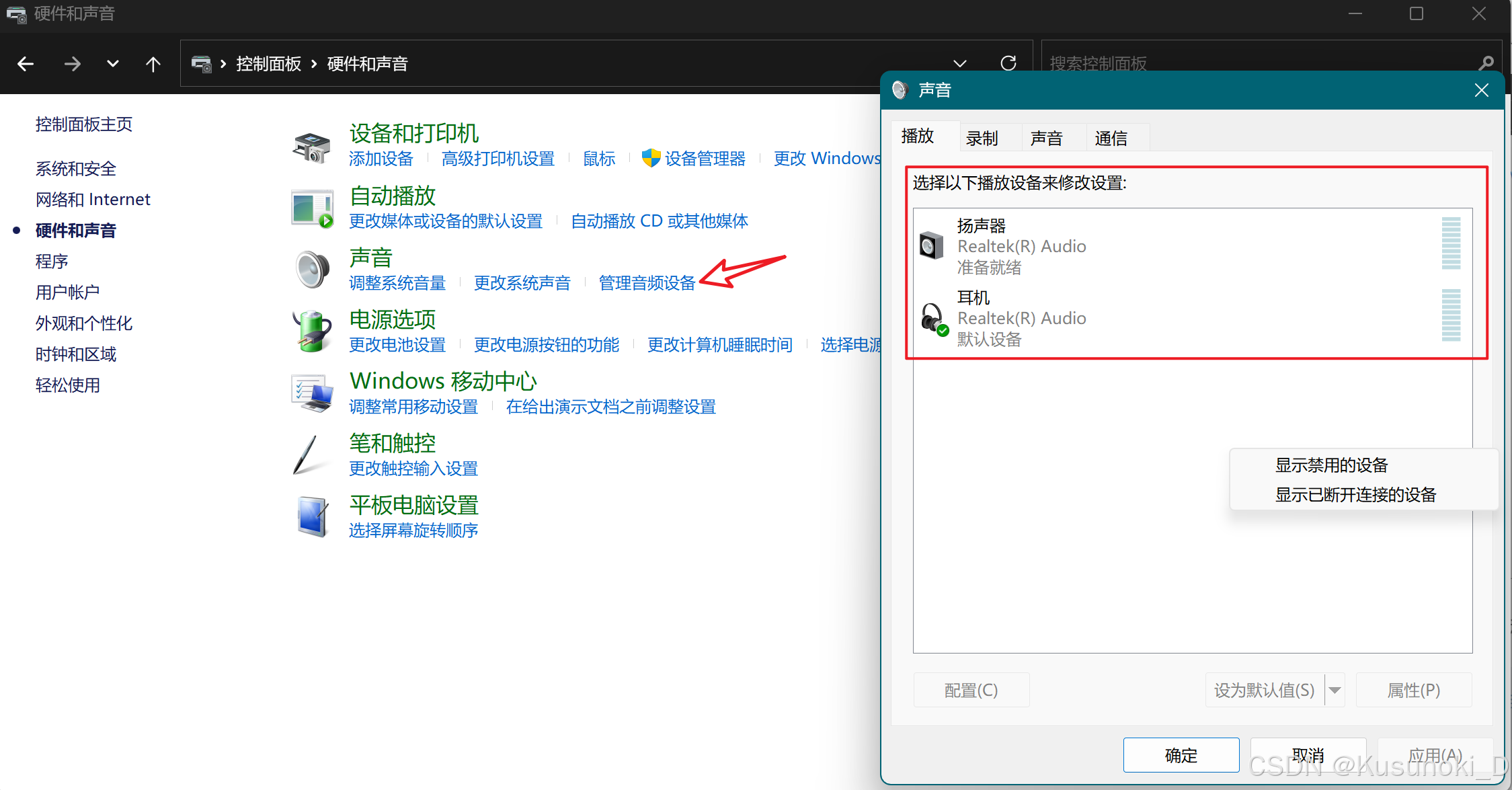Viewport: 1512px width, 790px height.
Task: Click the Tablet PC Settings icon
Action: (312, 517)
